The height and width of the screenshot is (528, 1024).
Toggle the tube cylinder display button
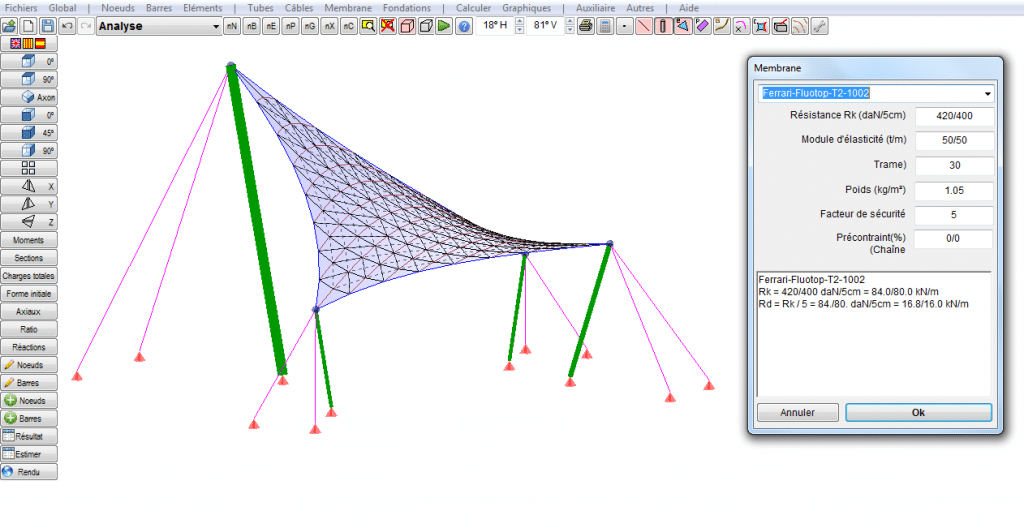[664, 26]
